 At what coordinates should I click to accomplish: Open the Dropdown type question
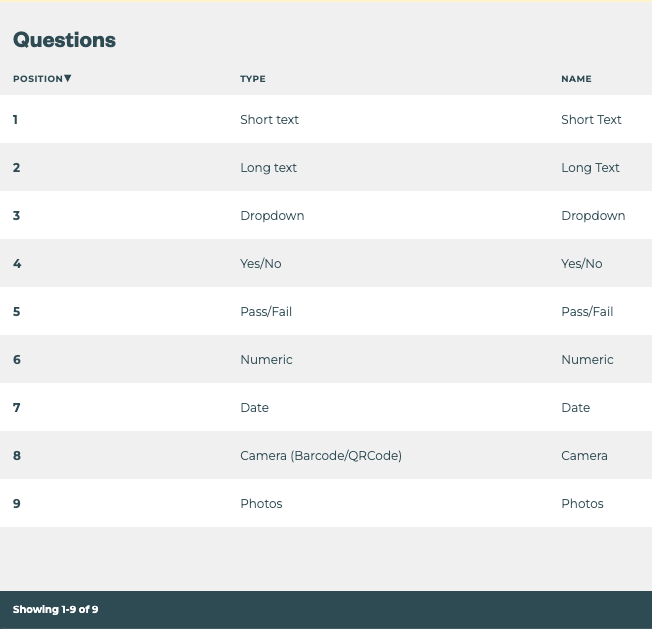272,216
